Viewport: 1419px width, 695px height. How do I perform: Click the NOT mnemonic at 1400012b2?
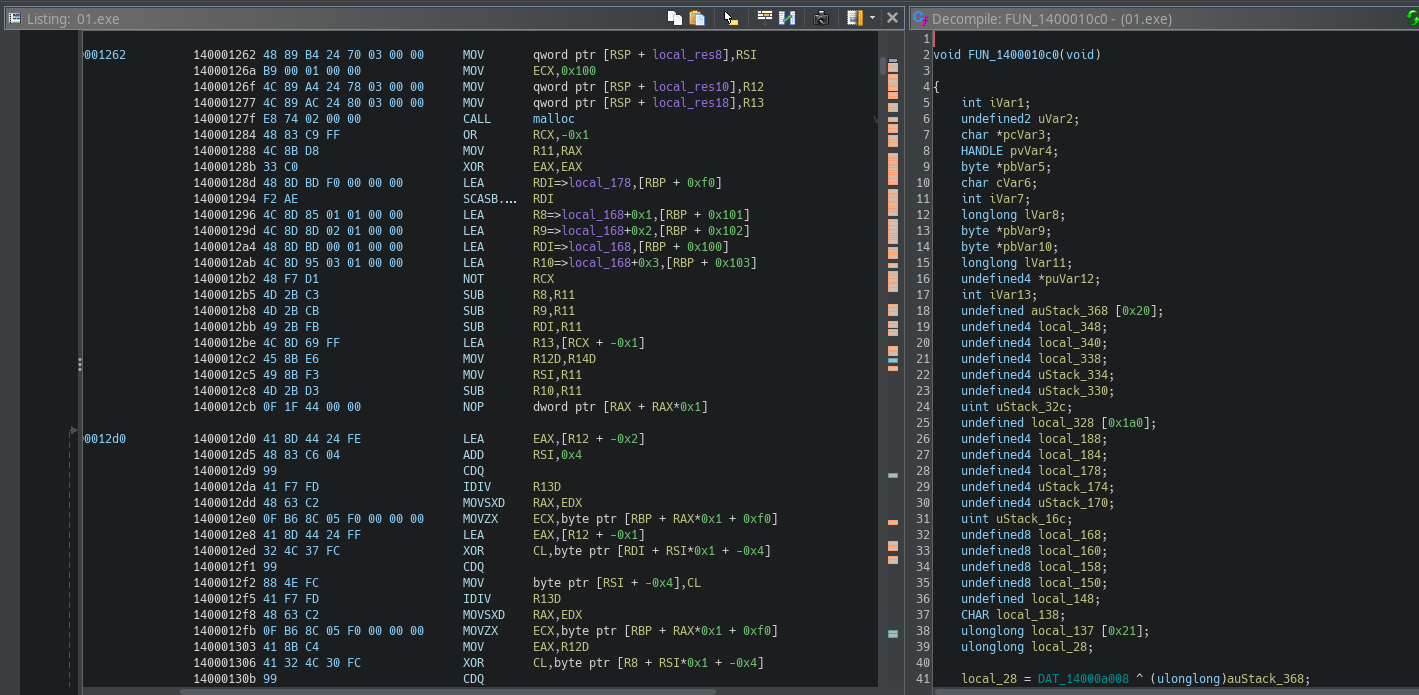474,279
